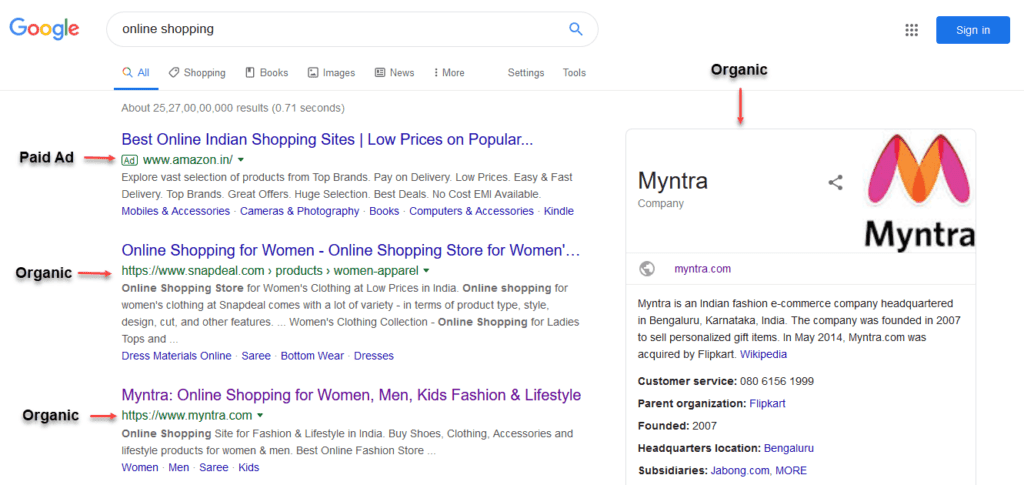Open the Myntra: Online Shopping result title
The width and height of the screenshot is (1024, 485).
(x=351, y=395)
